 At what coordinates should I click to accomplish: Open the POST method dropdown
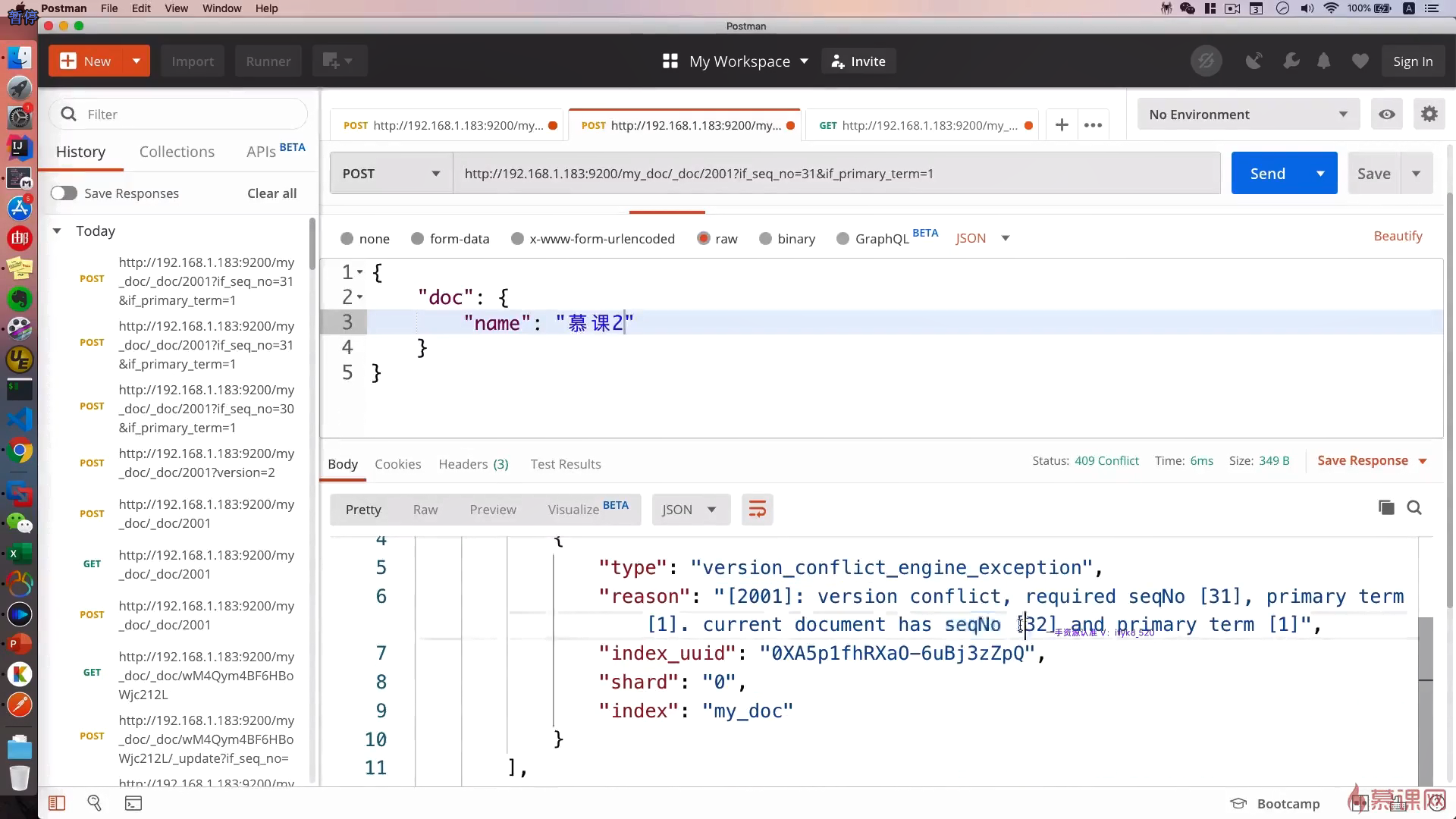391,174
